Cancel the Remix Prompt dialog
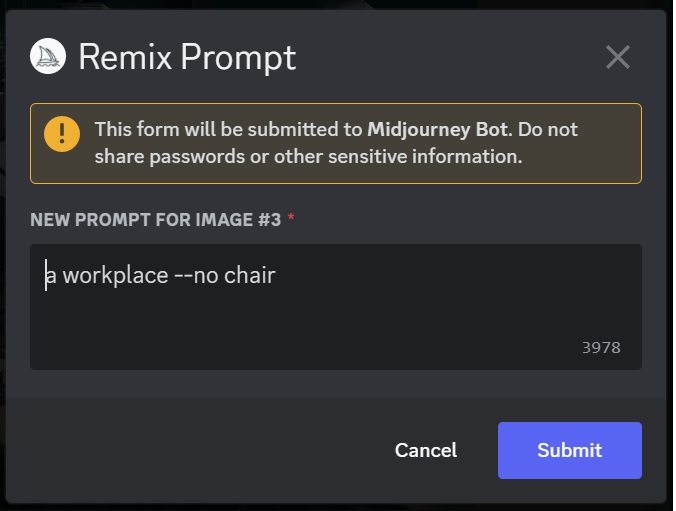Image resolution: width=676 pixels, height=511 pixels. (426, 450)
